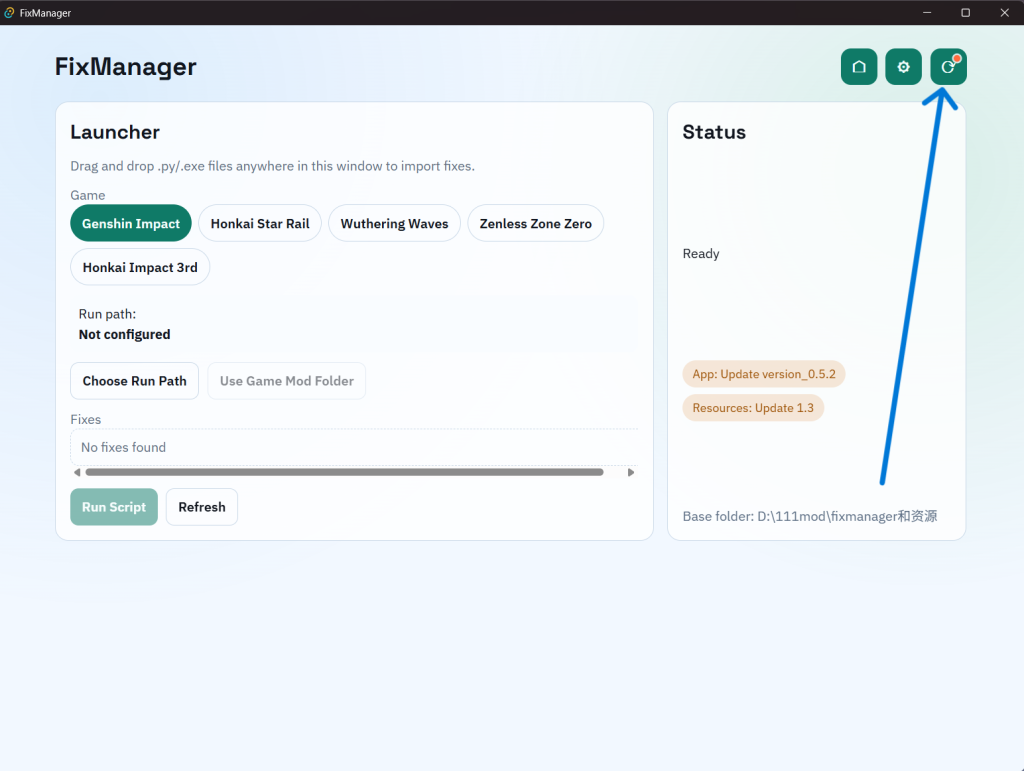Click the update icon with red dot
Viewport: 1024px width, 771px height.
click(x=948, y=67)
